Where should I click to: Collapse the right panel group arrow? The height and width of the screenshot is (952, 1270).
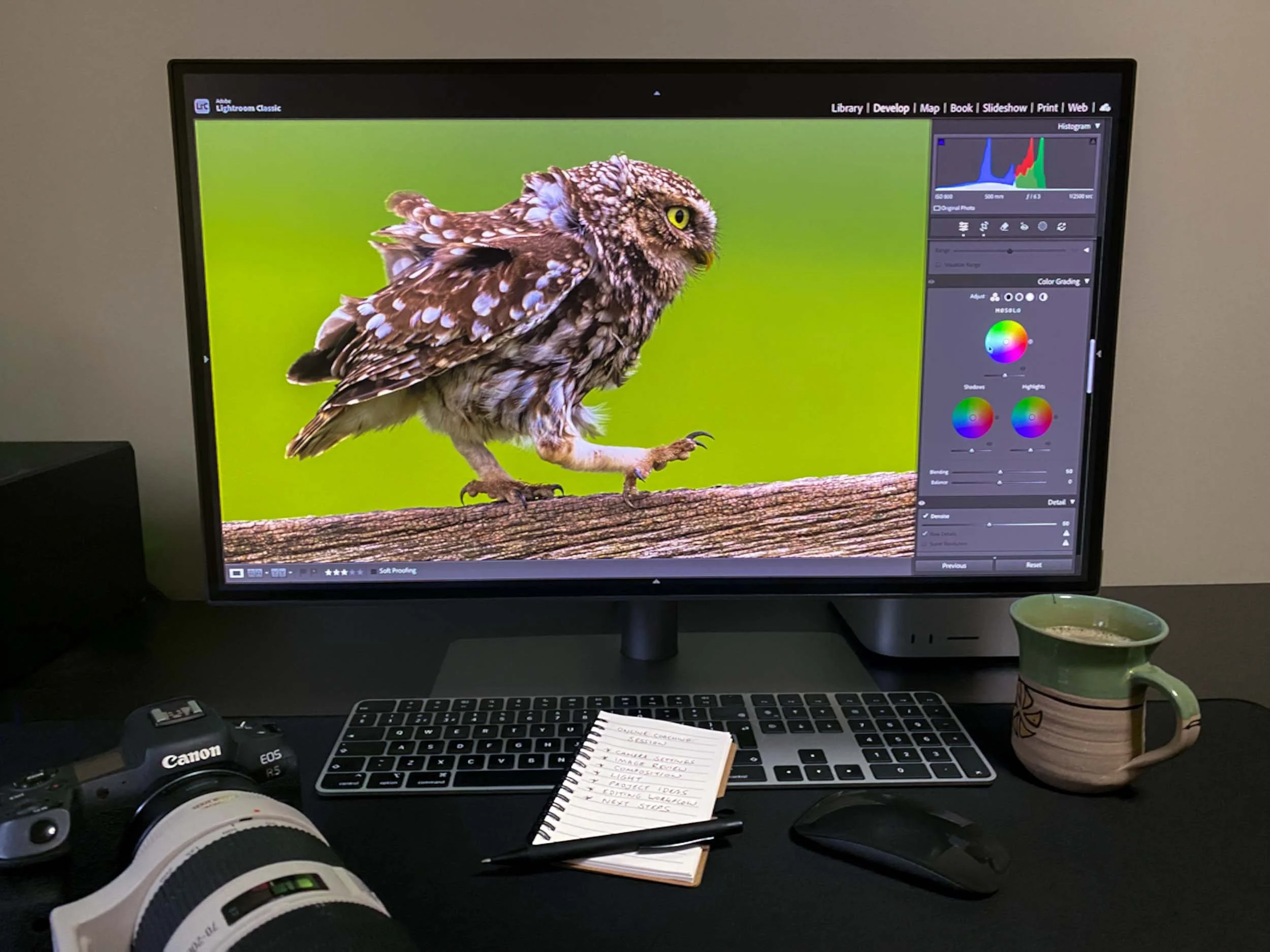pyautogui.click(x=1099, y=354)
